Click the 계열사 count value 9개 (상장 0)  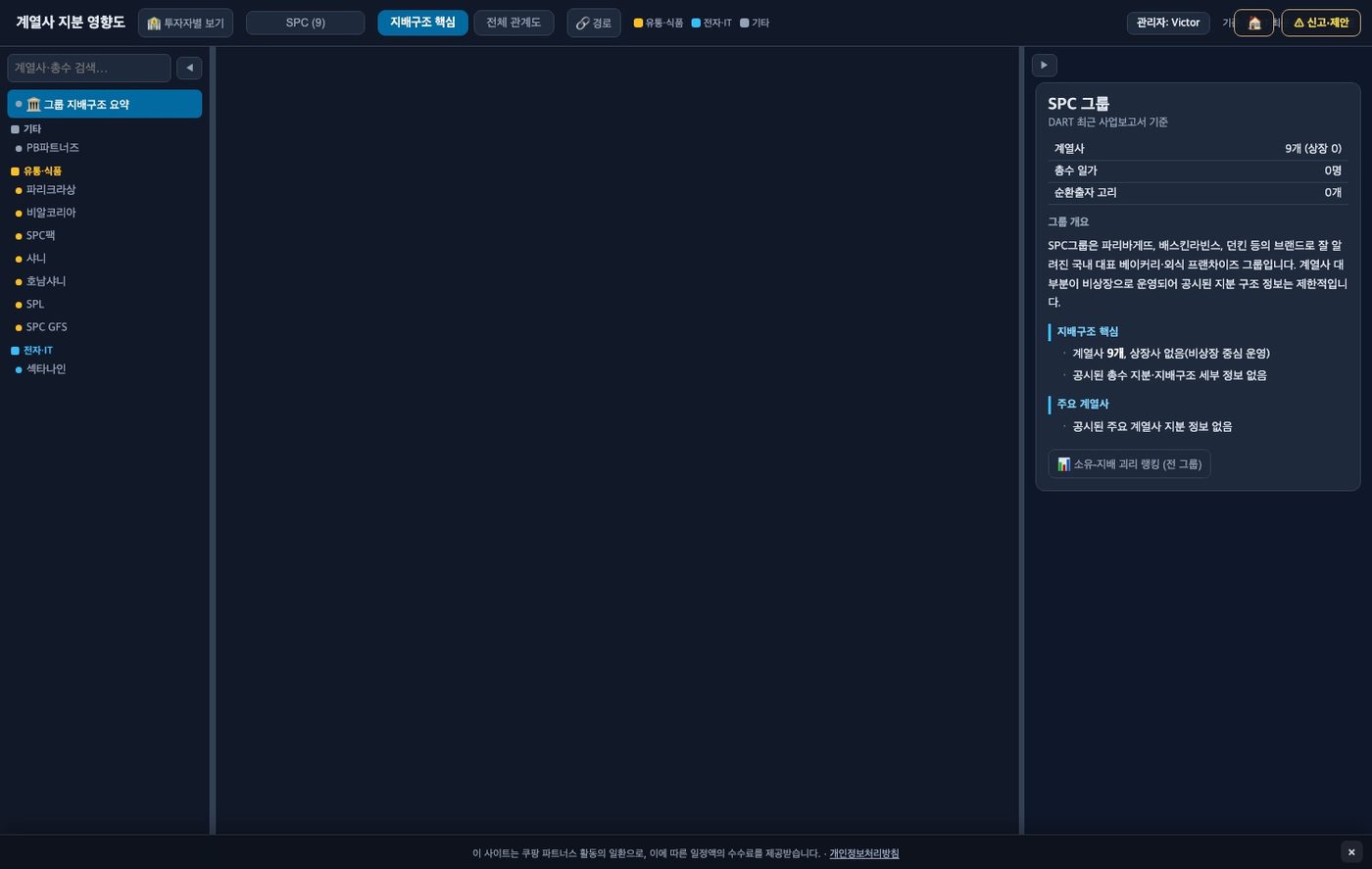[x=1313, y=149]
